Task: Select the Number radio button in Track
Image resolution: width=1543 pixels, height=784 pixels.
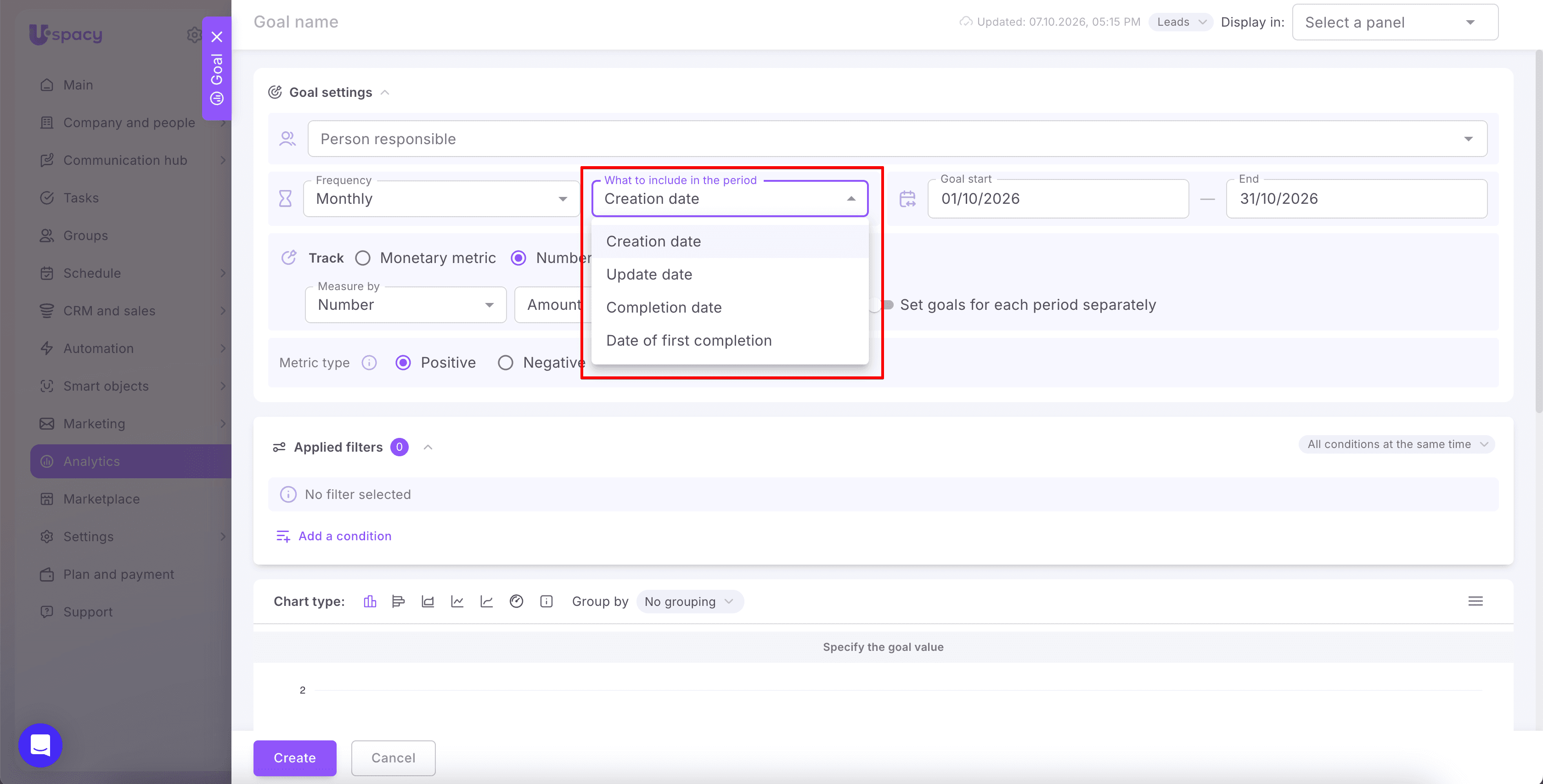Action: point(519,258)
